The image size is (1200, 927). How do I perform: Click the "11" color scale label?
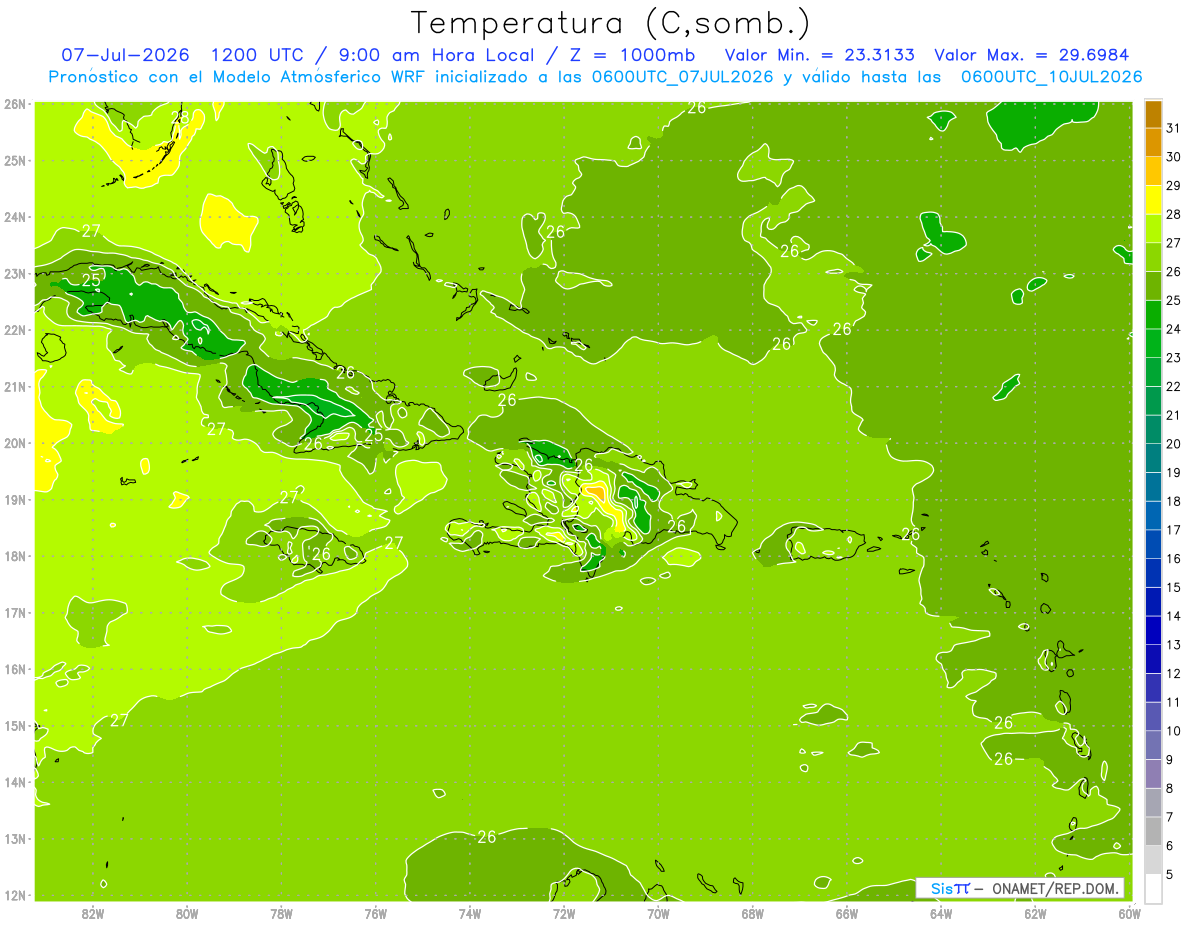tap(1174, 702)
